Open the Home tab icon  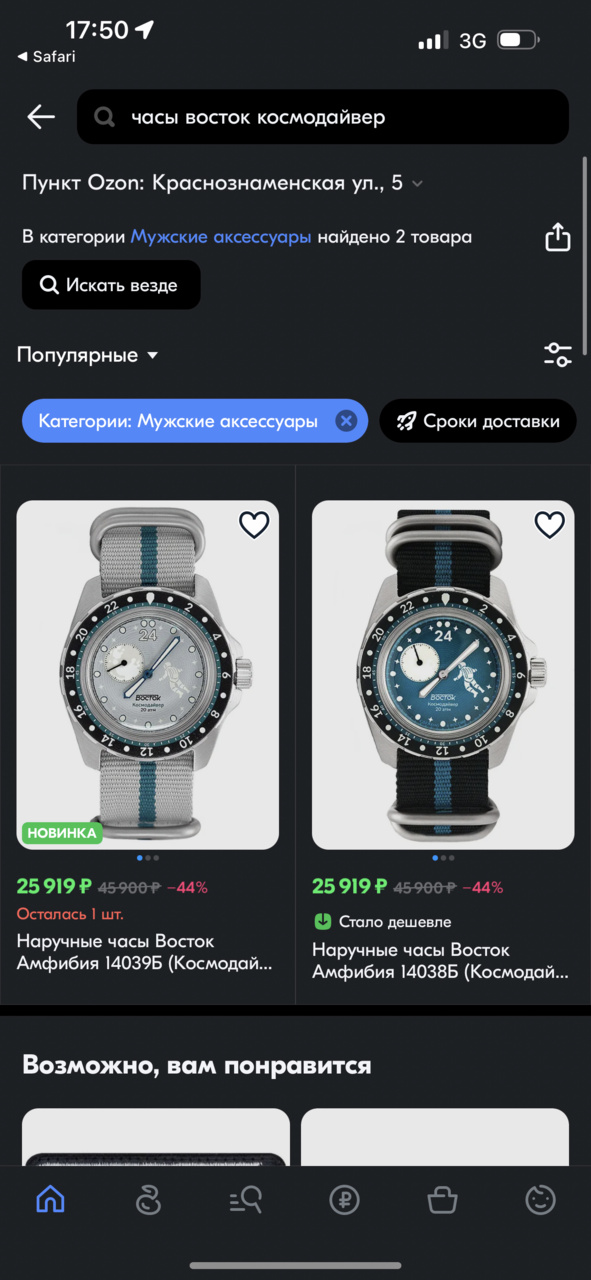coord(50,1199)
